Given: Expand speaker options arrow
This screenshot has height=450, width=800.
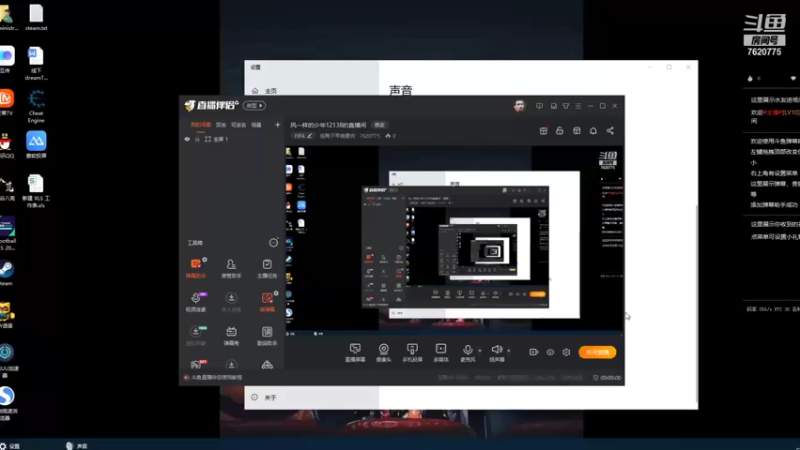Looking at the screenshot, I should [509, 351].
